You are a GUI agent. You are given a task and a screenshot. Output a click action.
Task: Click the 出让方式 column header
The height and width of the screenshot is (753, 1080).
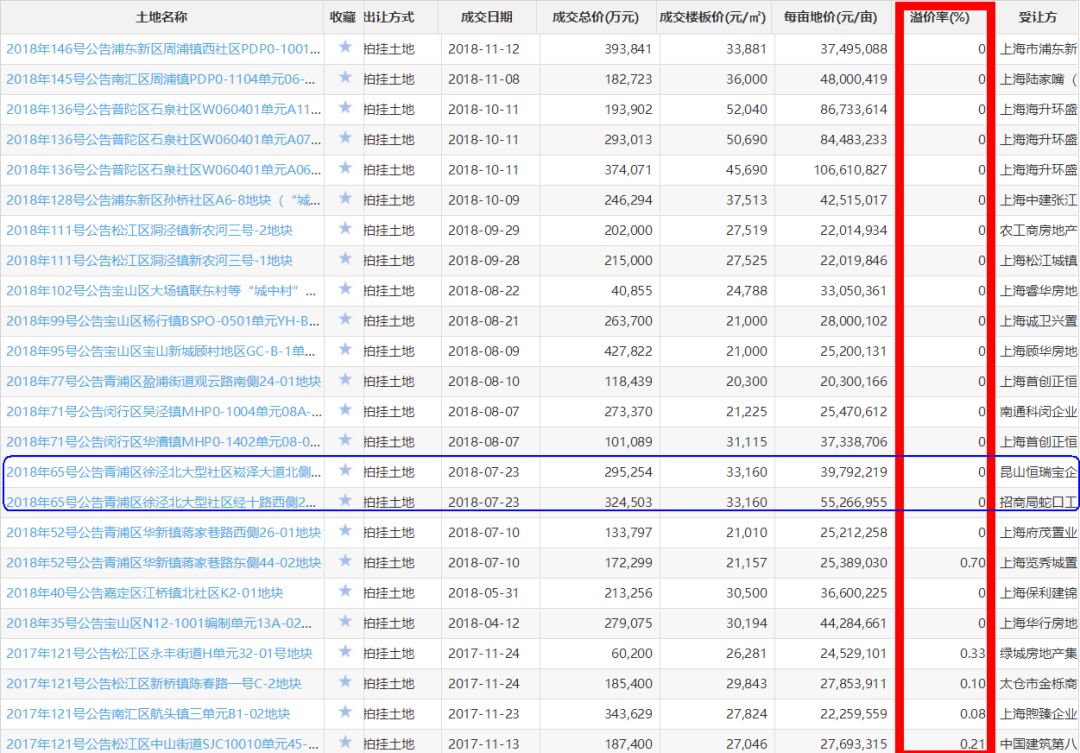pyautogui.click(x=389, y=17)
